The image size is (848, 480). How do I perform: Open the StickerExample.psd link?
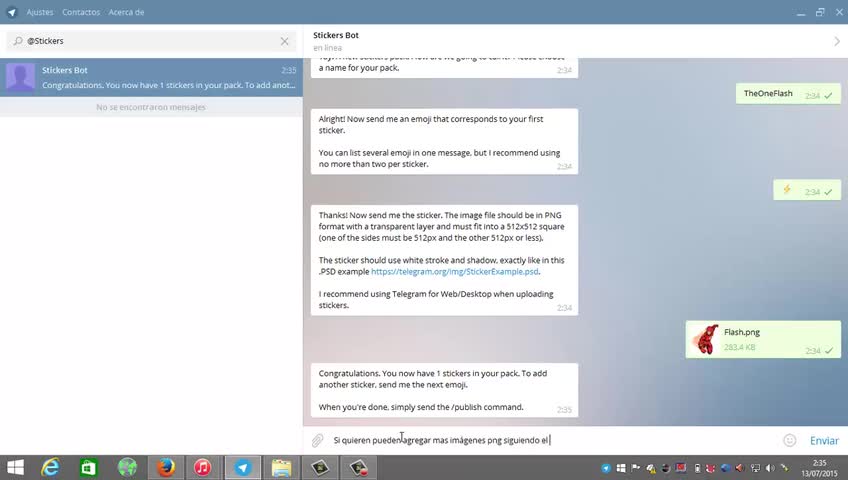click(x=455, y=271)
